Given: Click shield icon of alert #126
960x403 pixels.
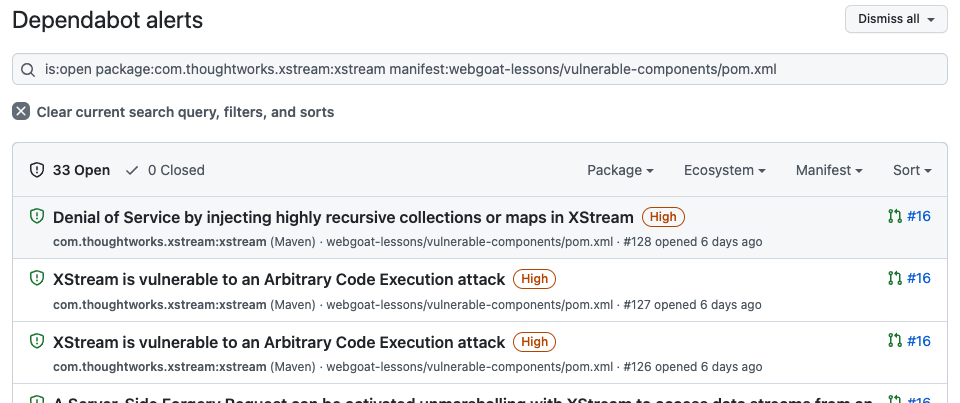Looking at the screenshot, I should tap(37, 341).
